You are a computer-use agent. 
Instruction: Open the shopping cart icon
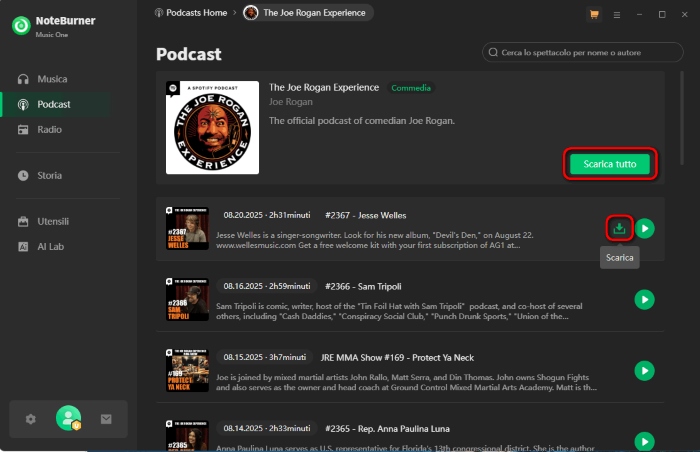594,15
